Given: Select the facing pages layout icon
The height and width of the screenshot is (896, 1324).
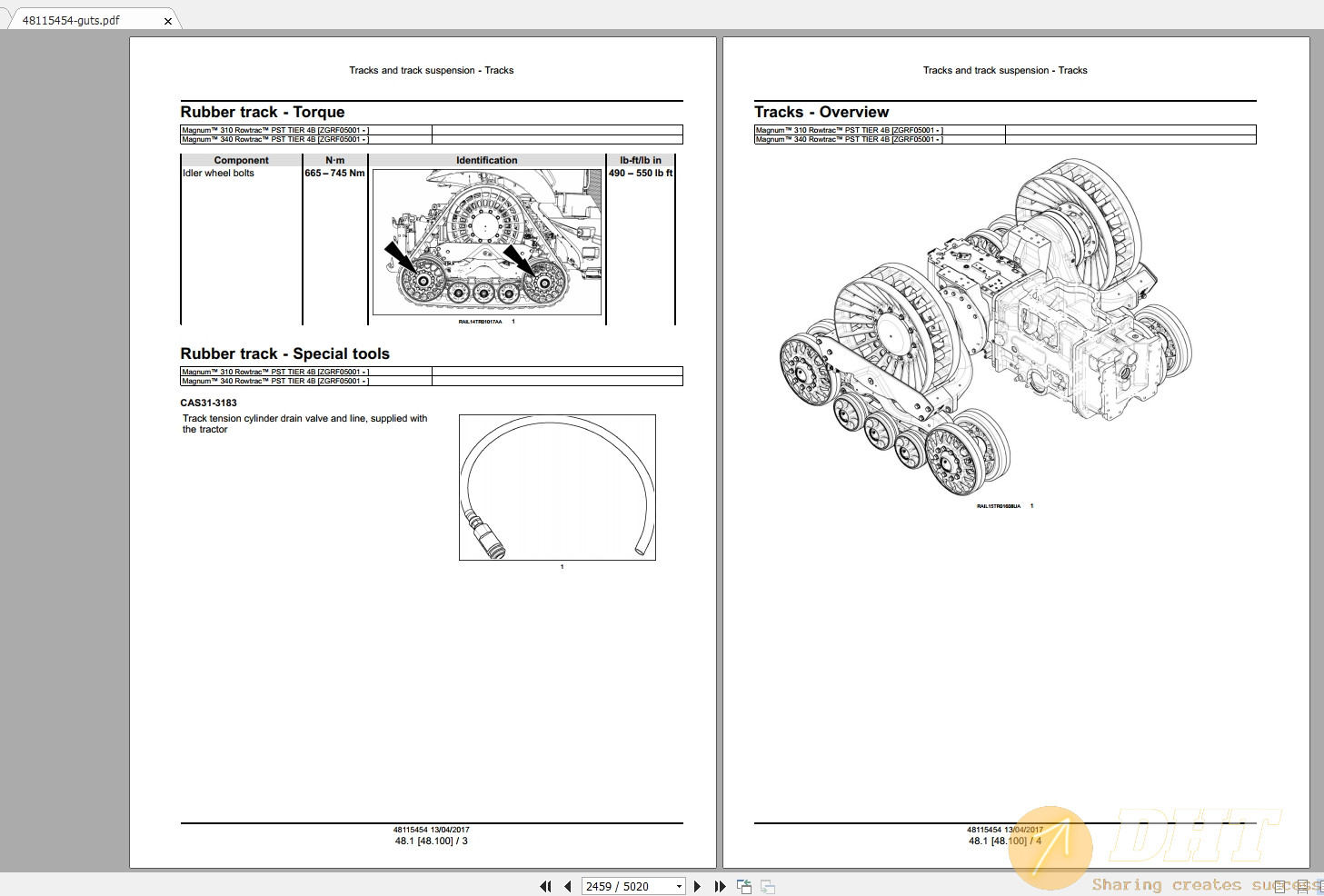Looking at the screenshot, I should pos(1321,886).
